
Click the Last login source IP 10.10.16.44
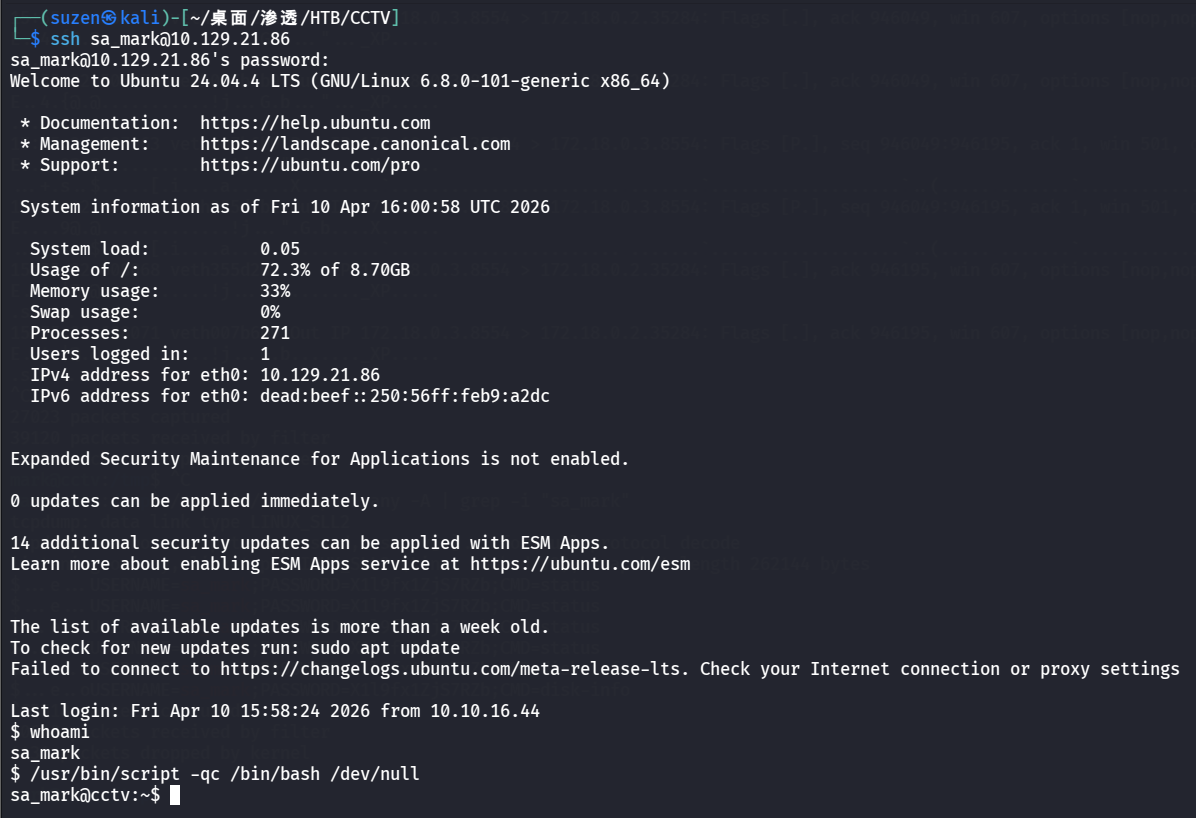[x=485, y=711]
